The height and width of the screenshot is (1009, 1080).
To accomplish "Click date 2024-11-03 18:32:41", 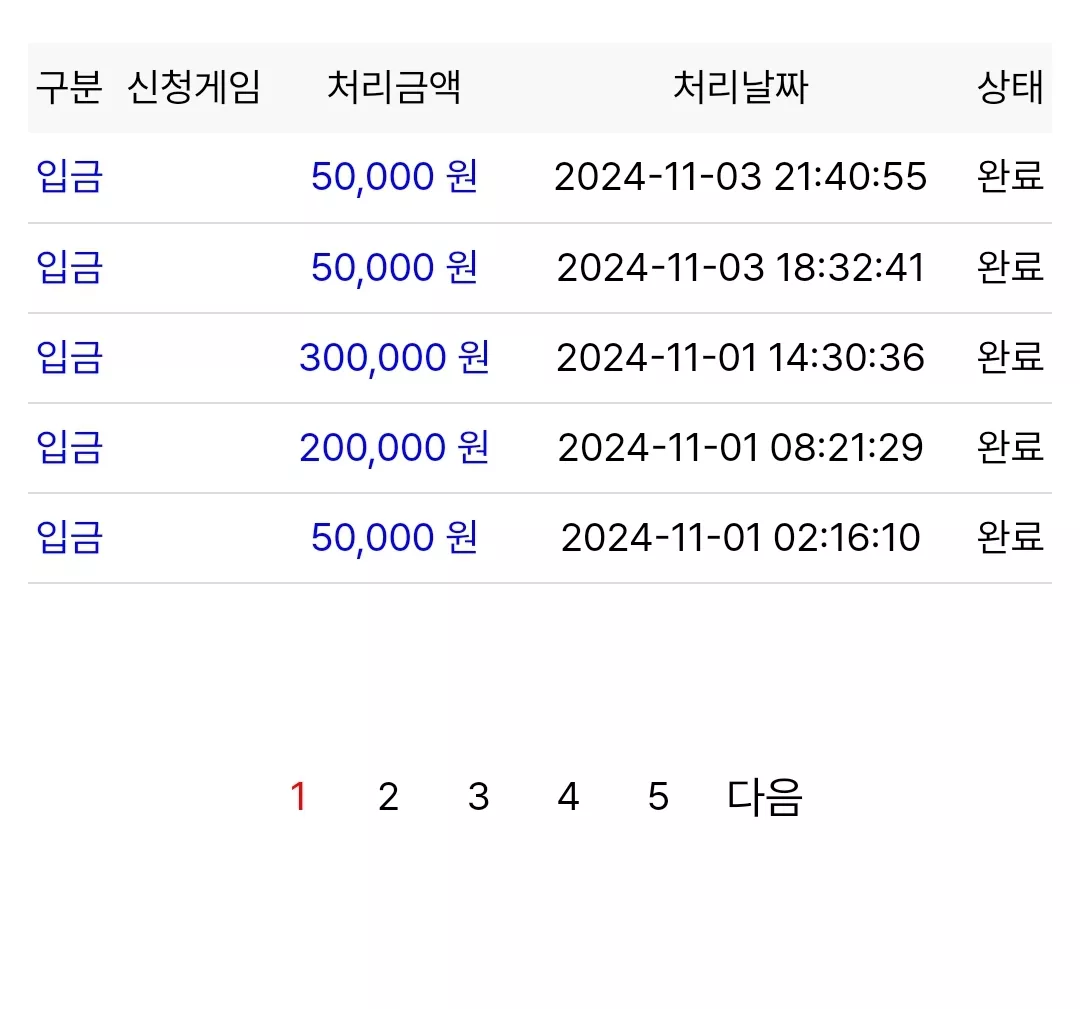I will pyautogui.click(x=740, y=267).
